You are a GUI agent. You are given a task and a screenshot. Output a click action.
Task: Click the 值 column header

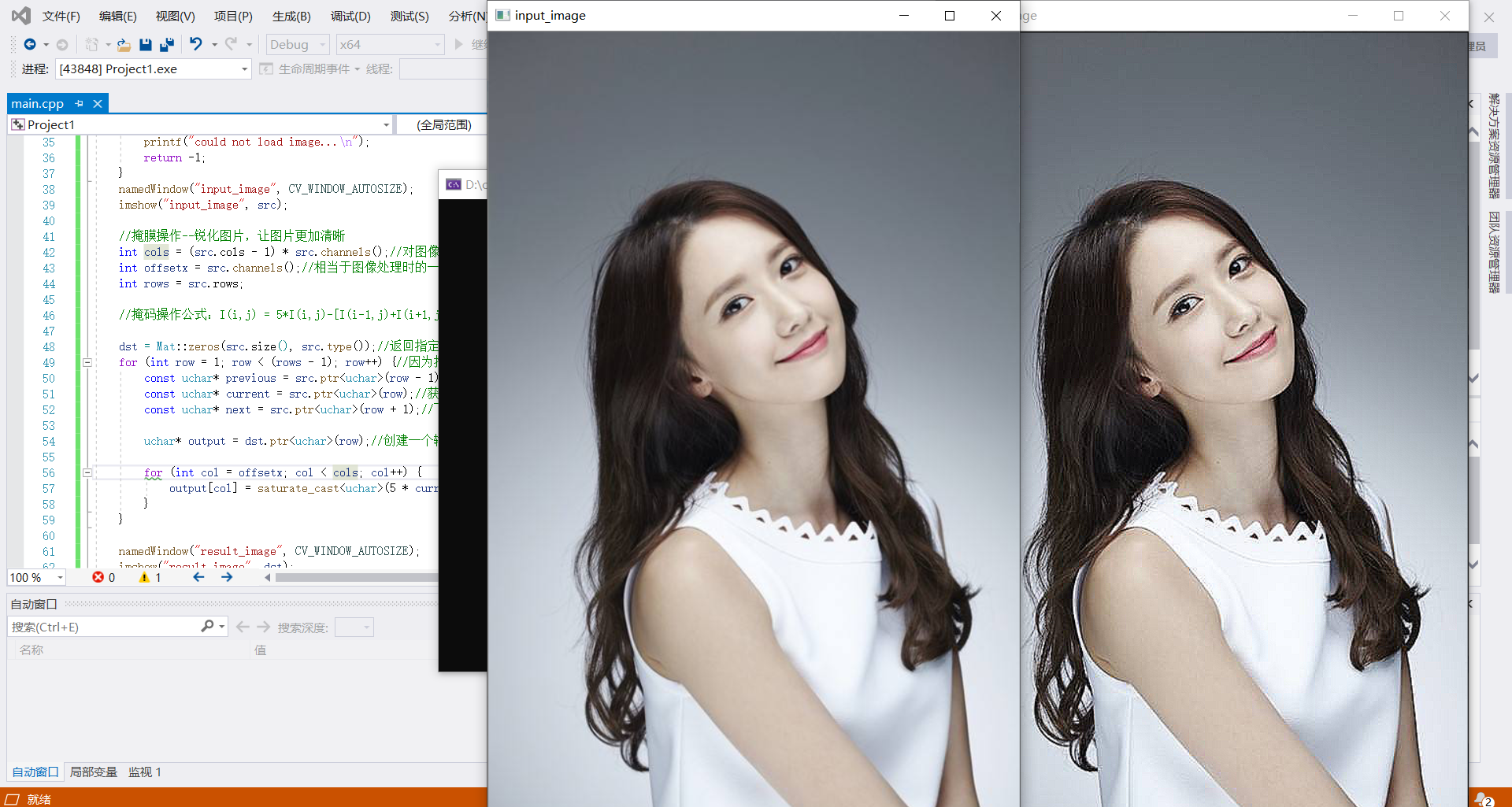(x=260, y=650)
